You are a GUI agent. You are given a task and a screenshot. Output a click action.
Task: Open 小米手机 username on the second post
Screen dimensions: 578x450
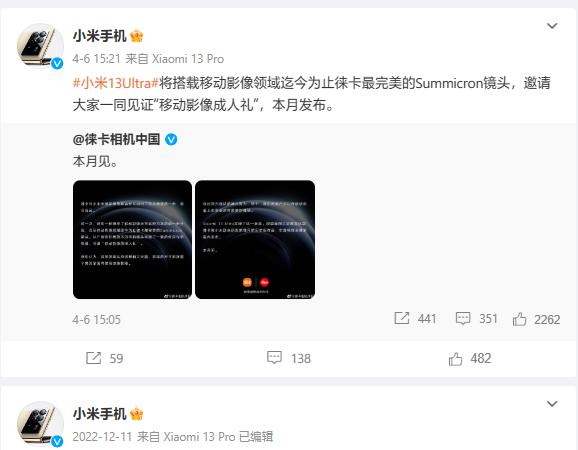(100, 414)
